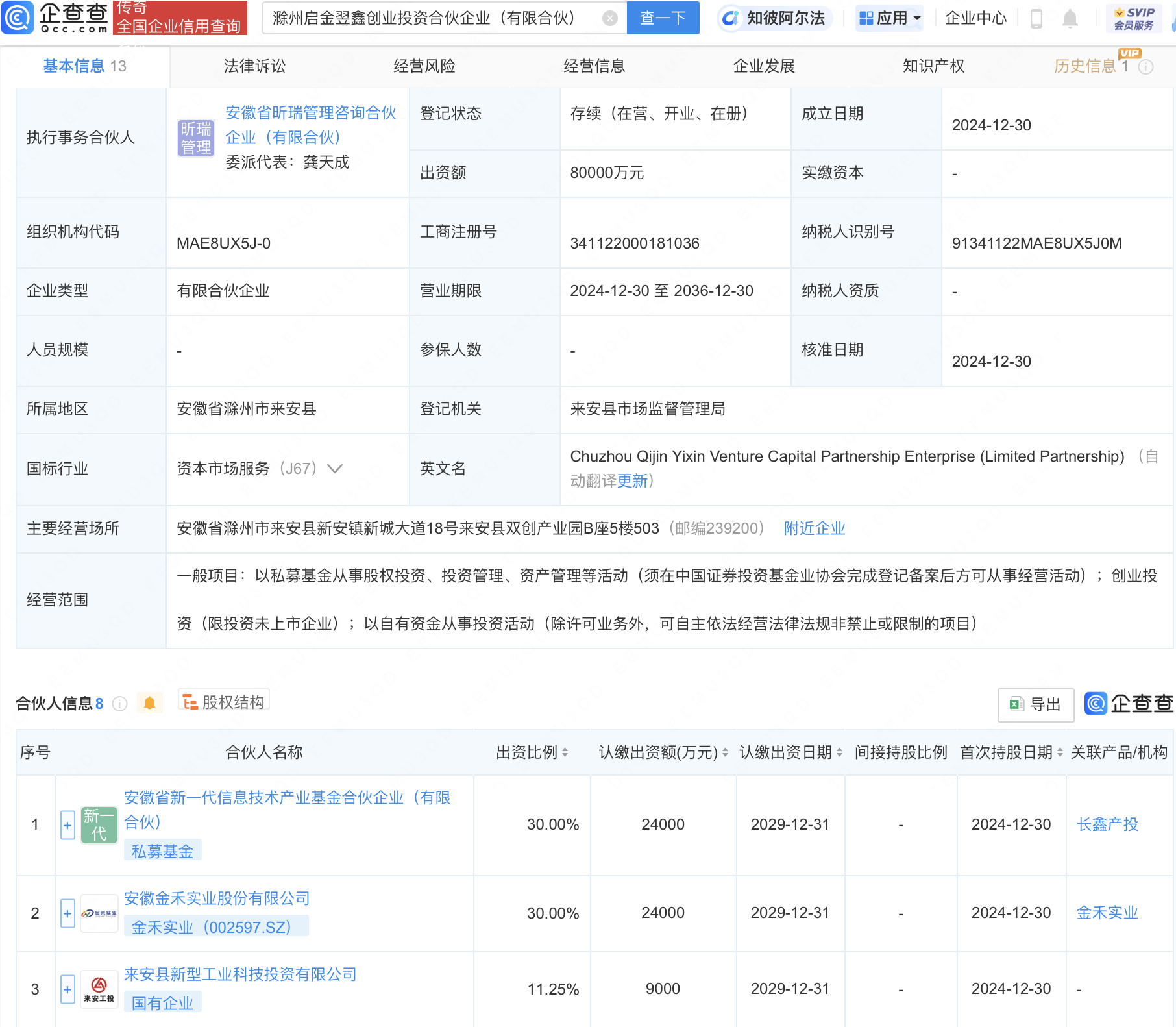
Task: Switch to 经营风险 tab
Action: point(424,66)
